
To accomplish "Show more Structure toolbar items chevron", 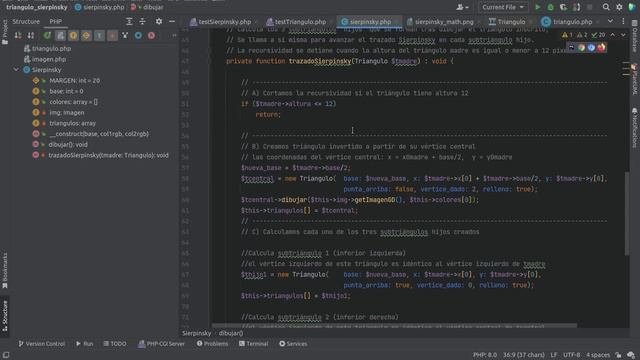I will pos(174,36).
